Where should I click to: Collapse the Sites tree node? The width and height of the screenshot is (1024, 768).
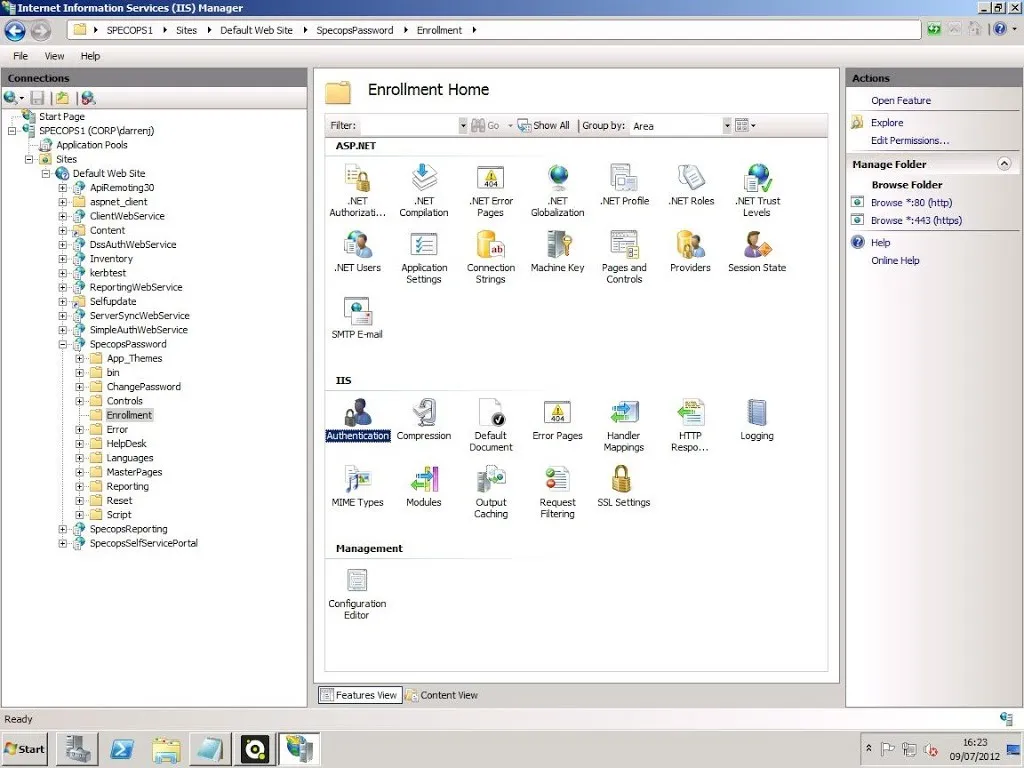(29, 159)
